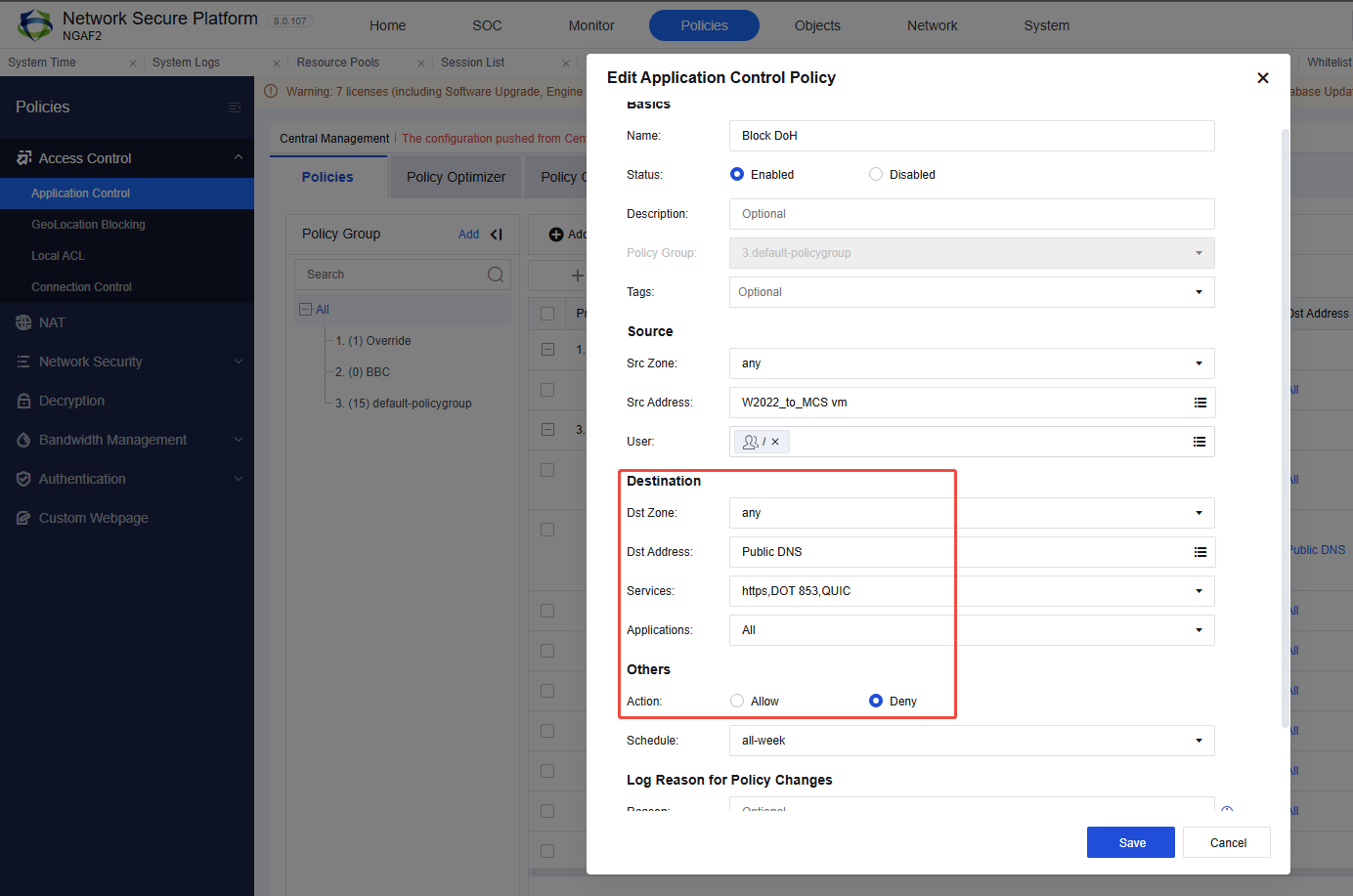Choose the Allow action radio button
Screen dimensions: 1353x896
(x=737, y=701)
